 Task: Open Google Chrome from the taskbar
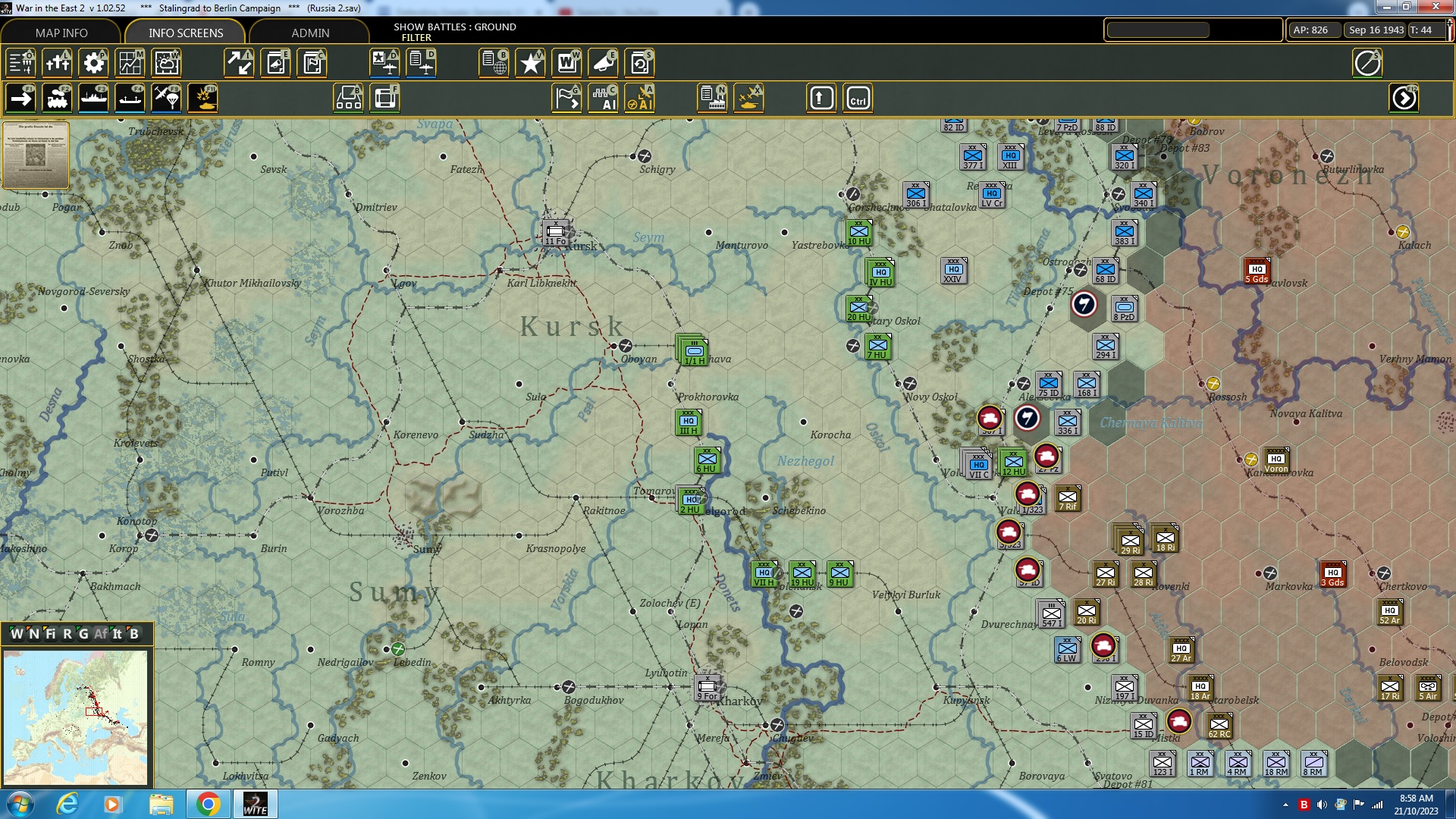pyautogui.click(x=208, y=804)
